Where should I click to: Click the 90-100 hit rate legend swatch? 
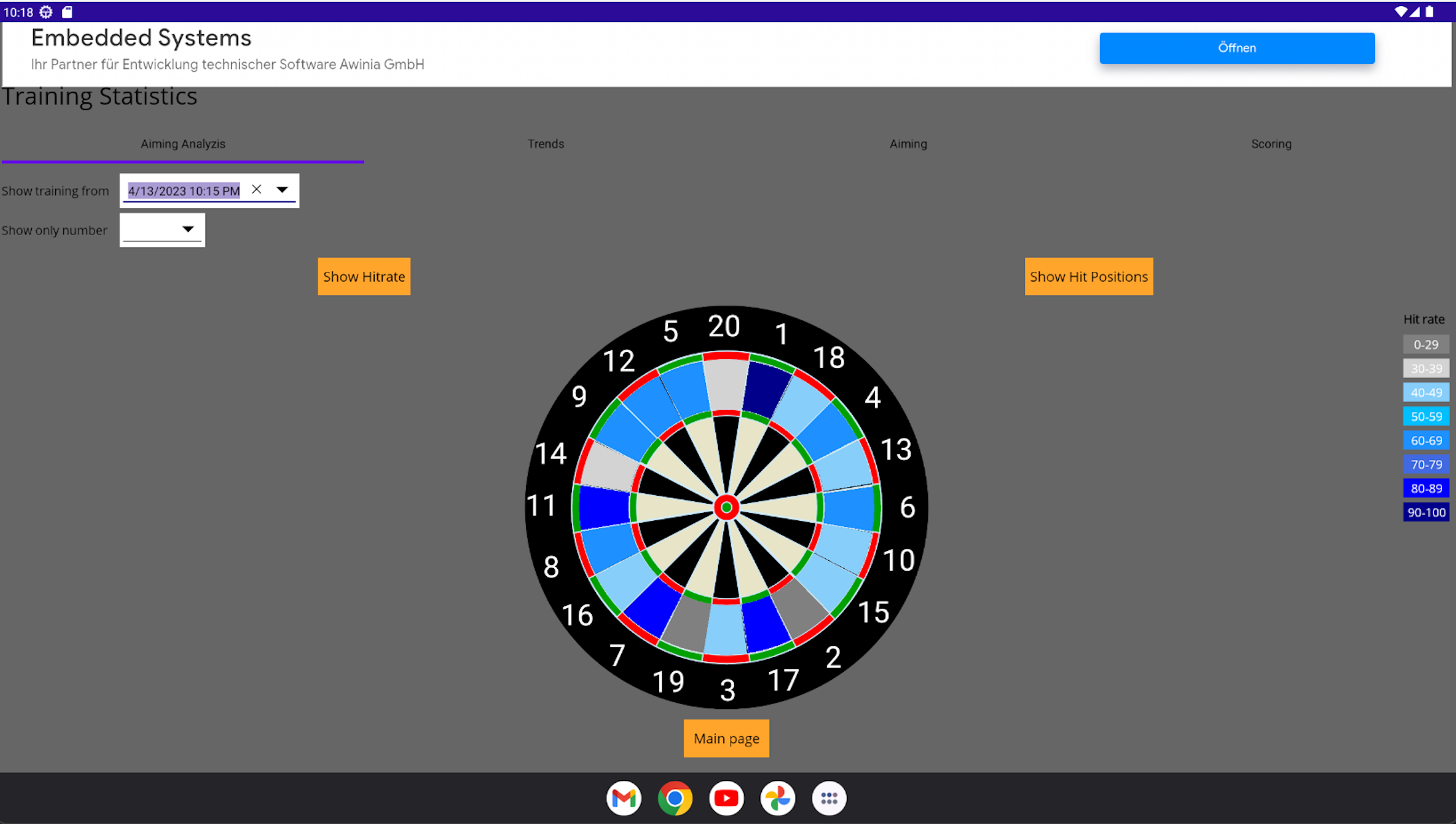(1425, 512)
